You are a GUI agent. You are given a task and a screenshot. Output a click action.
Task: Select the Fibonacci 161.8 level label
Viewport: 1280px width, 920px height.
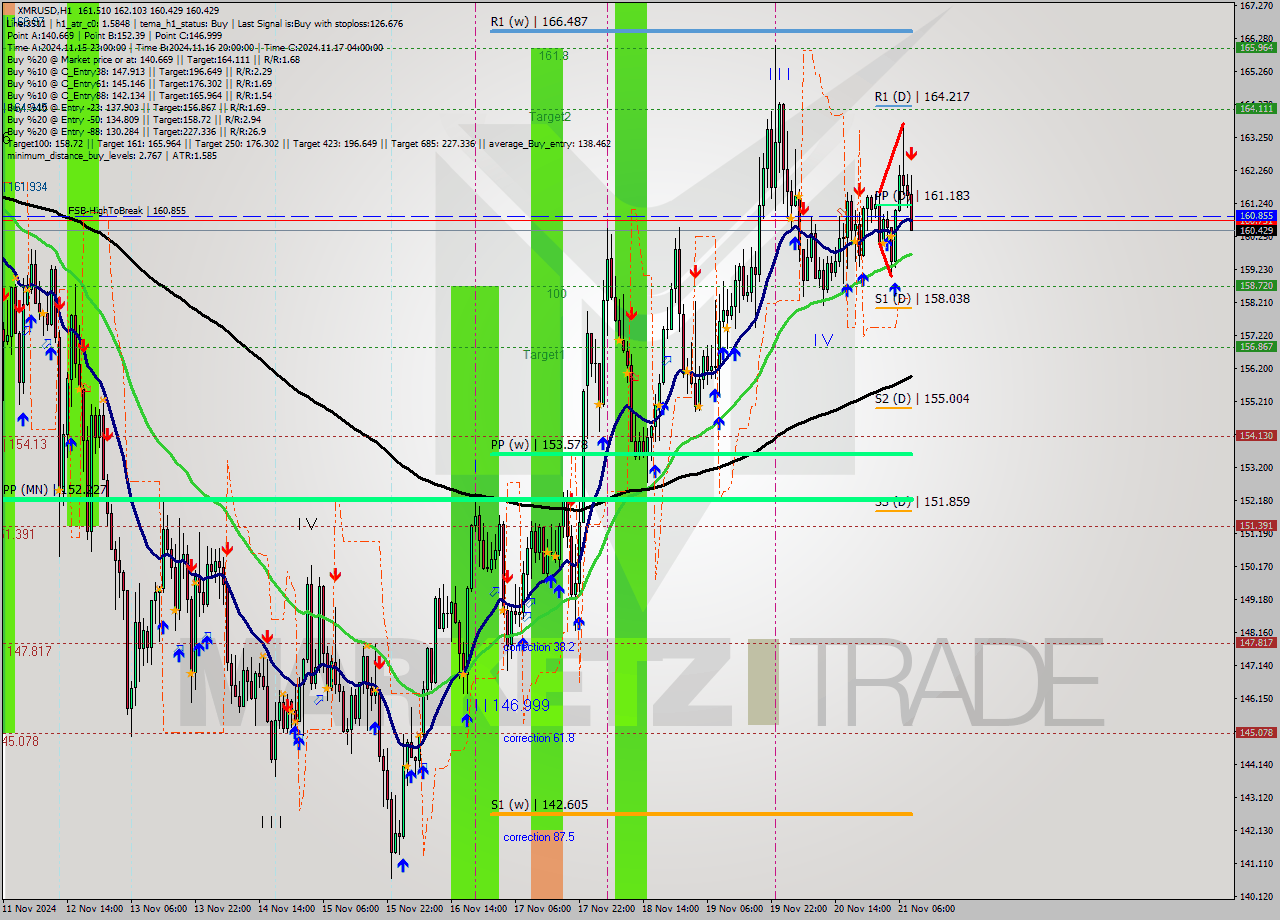(x=554, y=56)
